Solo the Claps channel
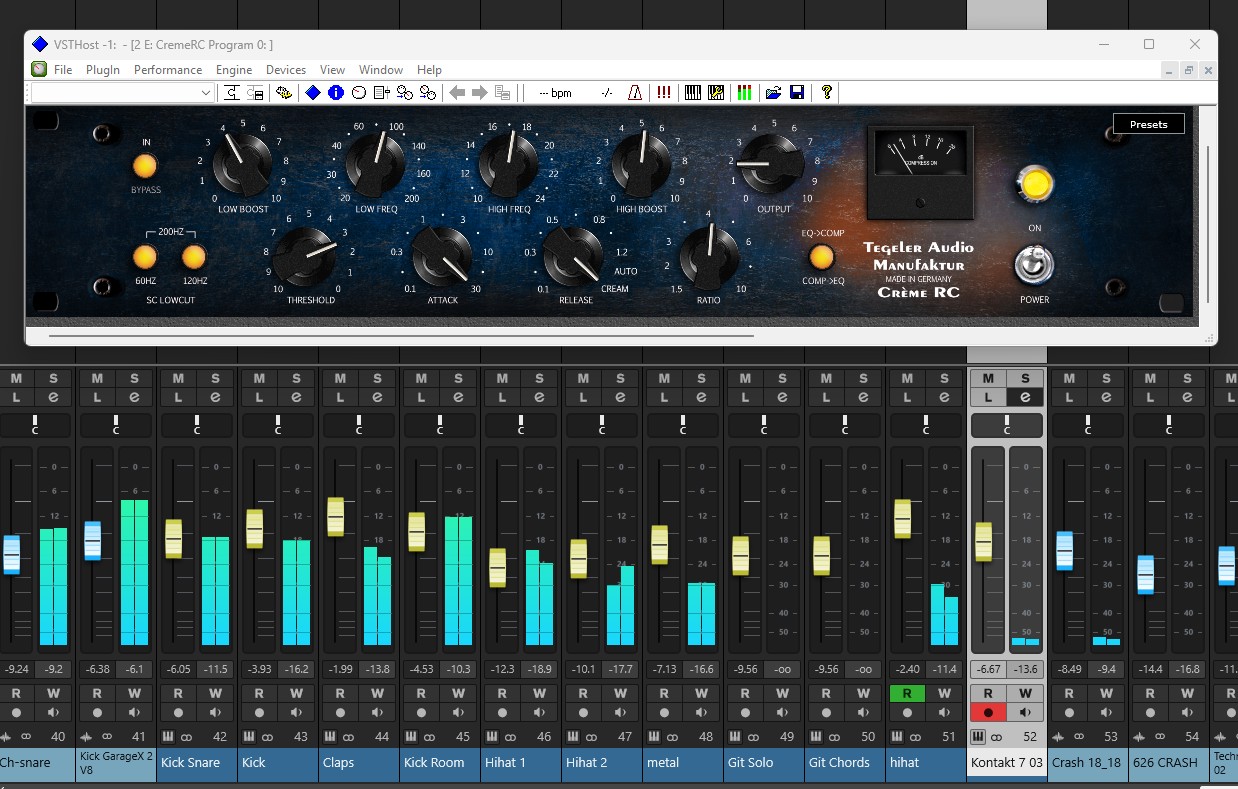Viewport: 1238px width, 789px height. click(378, 379)
